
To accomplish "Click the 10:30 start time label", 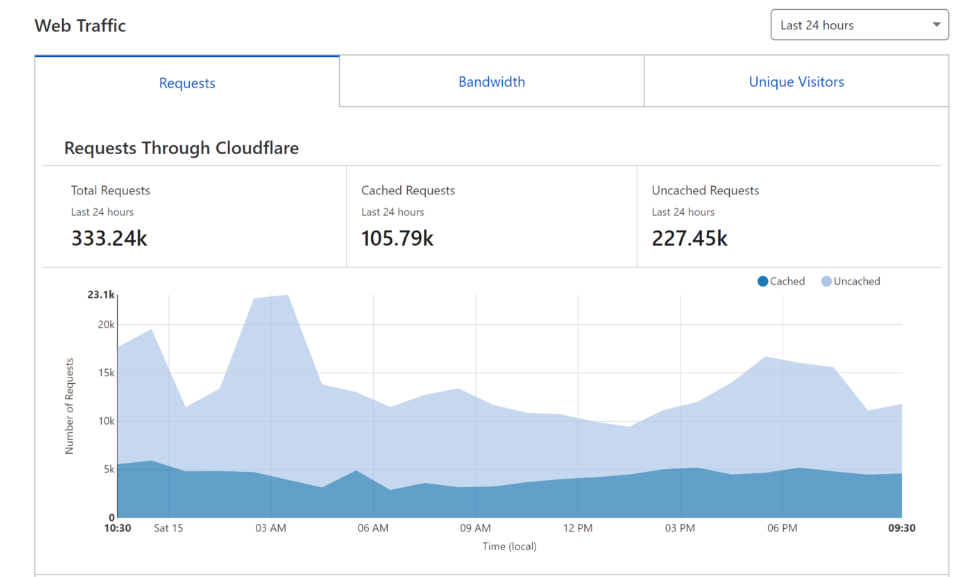I will pyautogui.click(x=118, y=528).
